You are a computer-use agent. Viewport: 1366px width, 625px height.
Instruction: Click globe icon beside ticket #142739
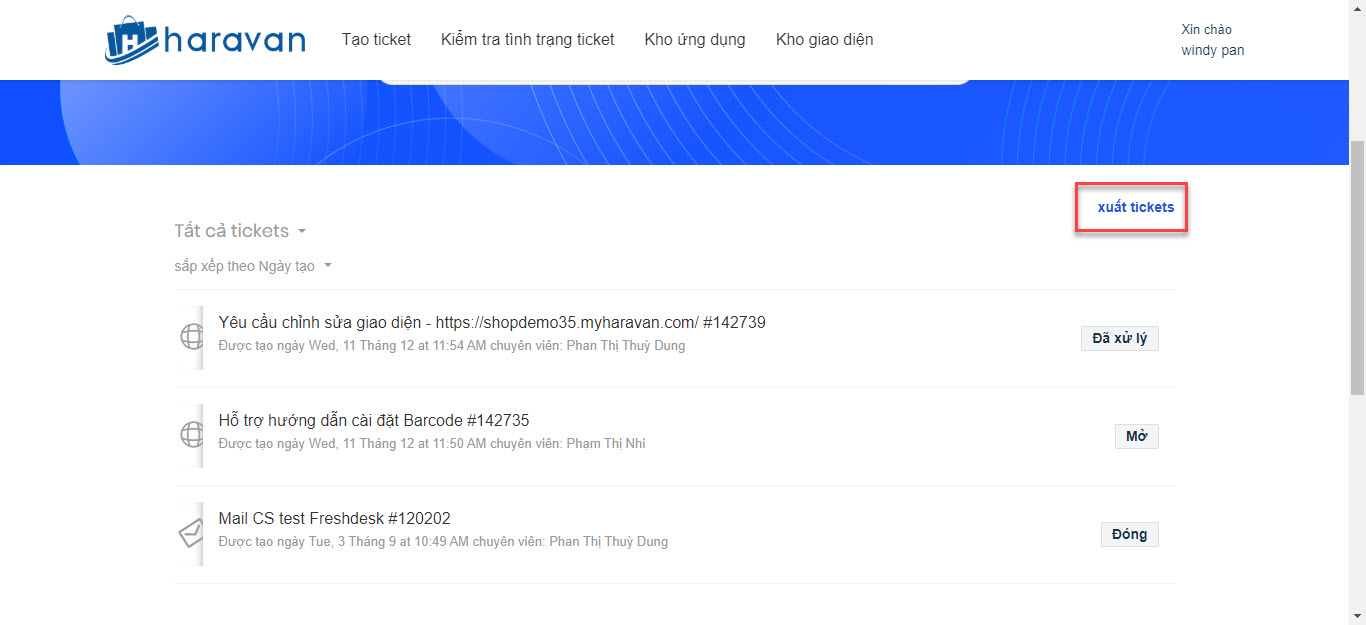192,337
